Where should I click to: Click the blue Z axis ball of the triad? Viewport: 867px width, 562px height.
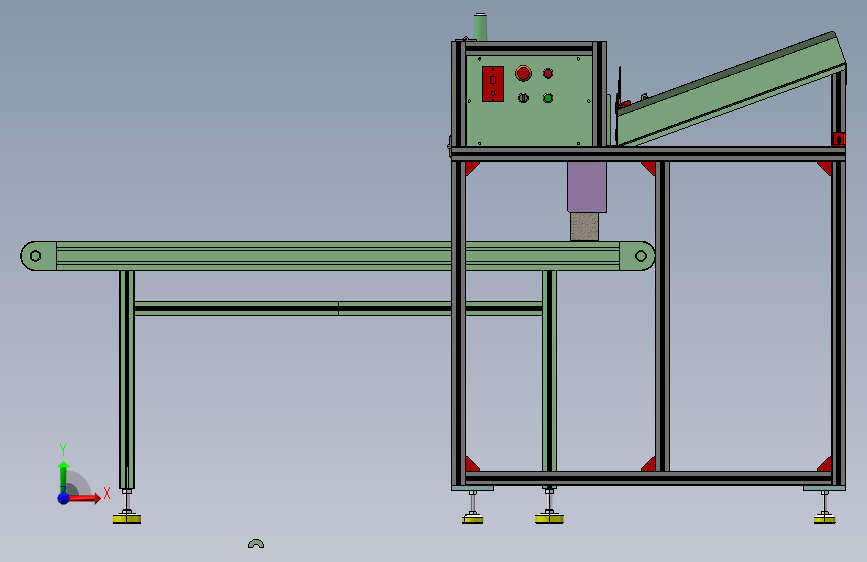(64, 498)
